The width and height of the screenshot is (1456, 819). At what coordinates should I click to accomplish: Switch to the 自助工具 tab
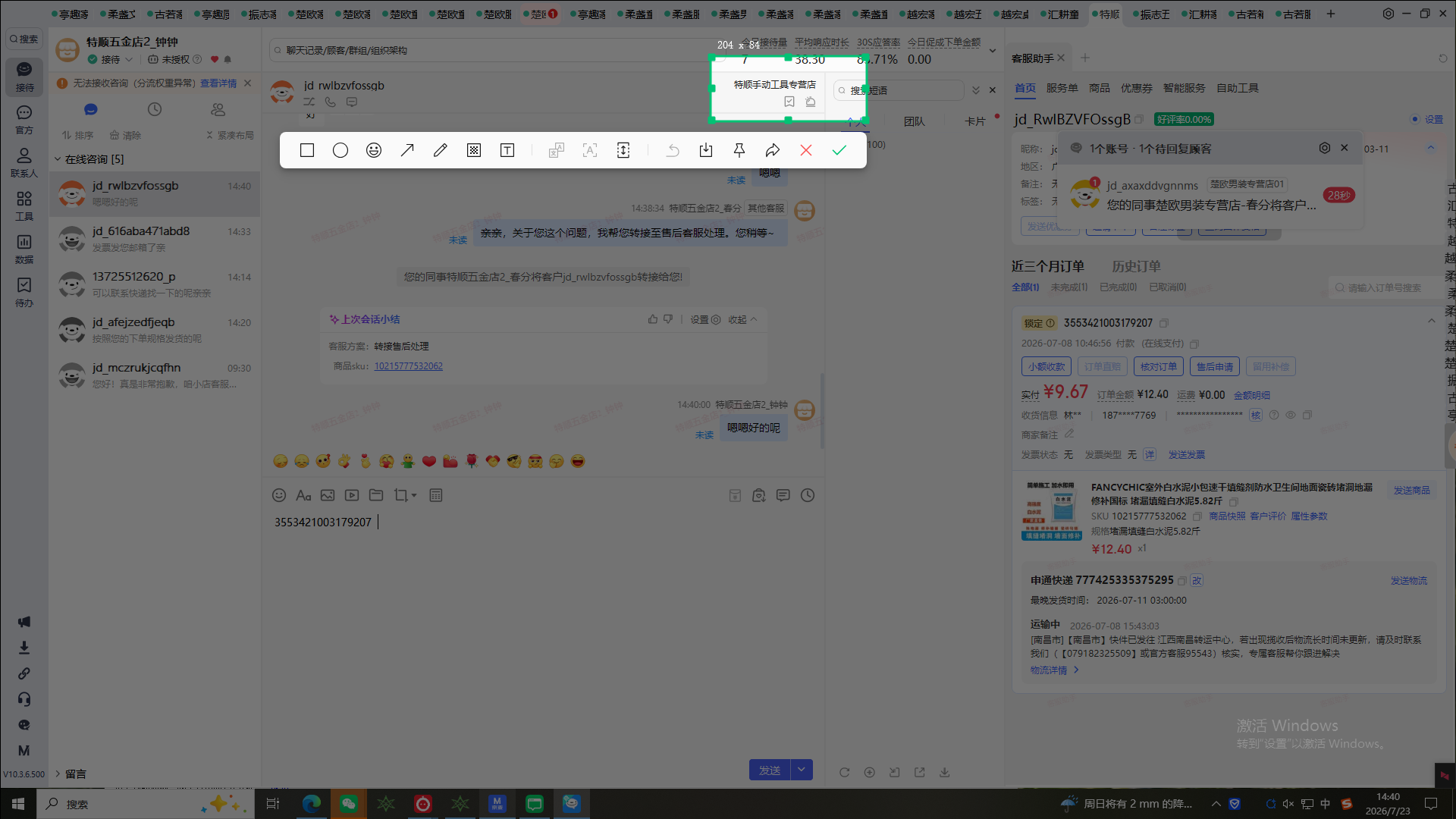click(x=1238, y=88)
